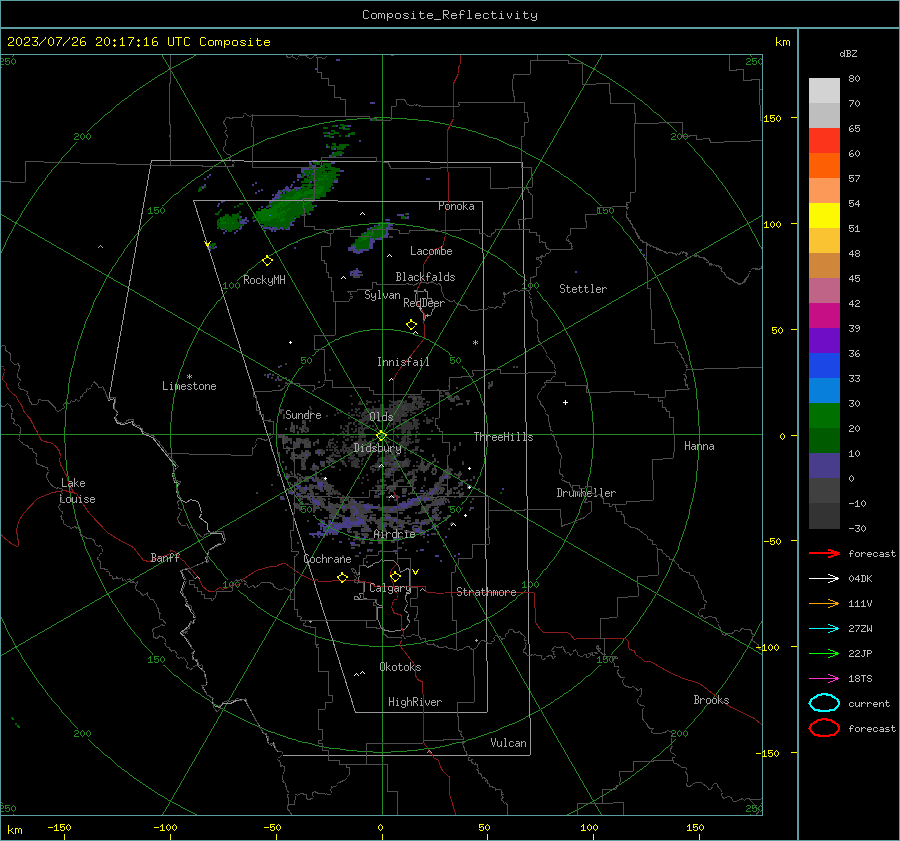Click the Ponoka city label
The width and height of the screenshot is (900, 841).
coord(456,206)
